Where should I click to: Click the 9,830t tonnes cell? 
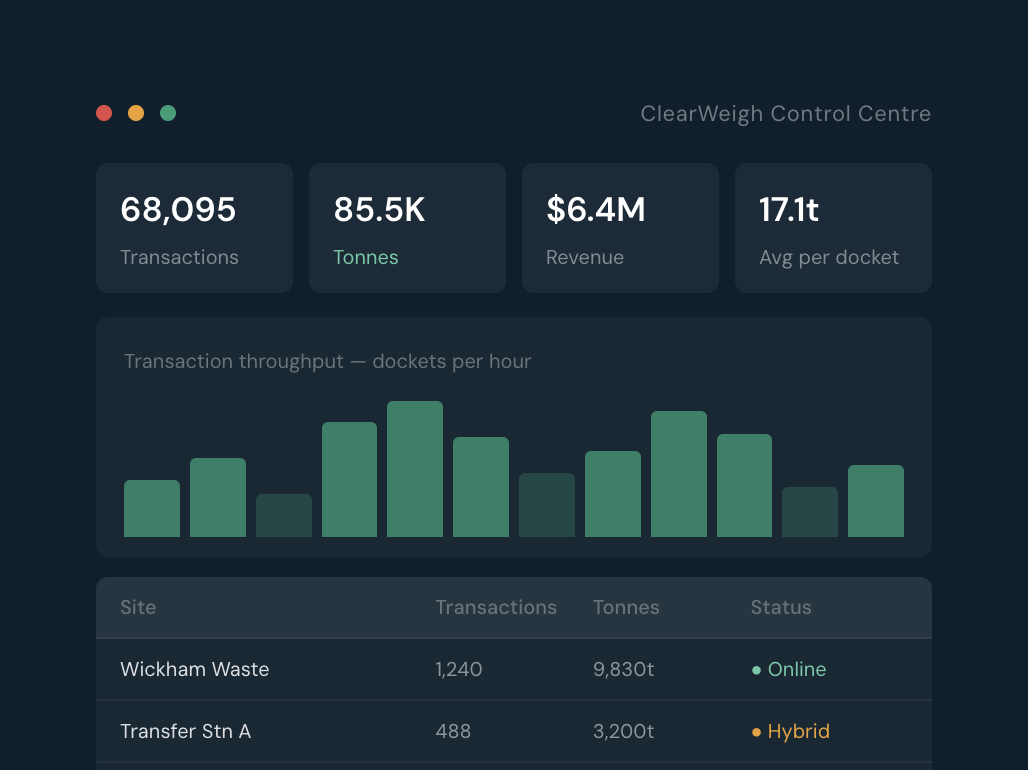pos(623,669)
